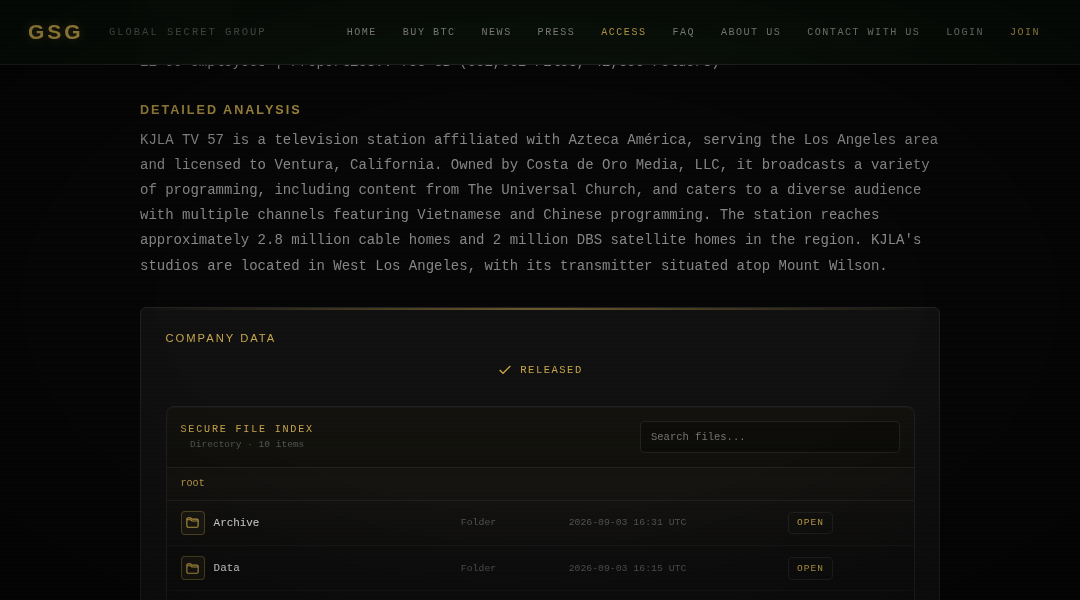The image size is (1080, 600).
Task: Go to the Home page
Action: pyautogui.click(x=362, y=32)
